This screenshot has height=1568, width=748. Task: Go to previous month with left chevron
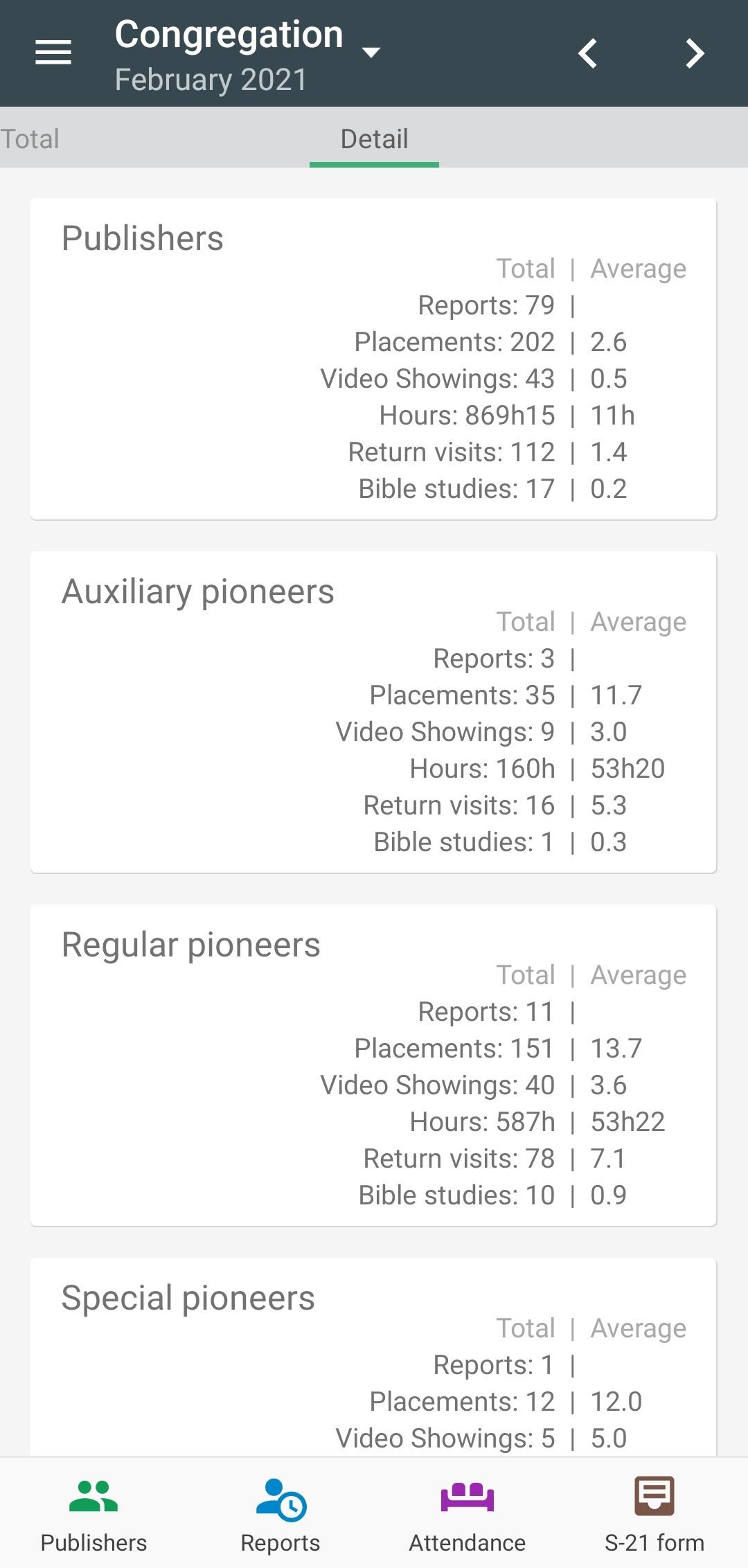tap(588, 53)
